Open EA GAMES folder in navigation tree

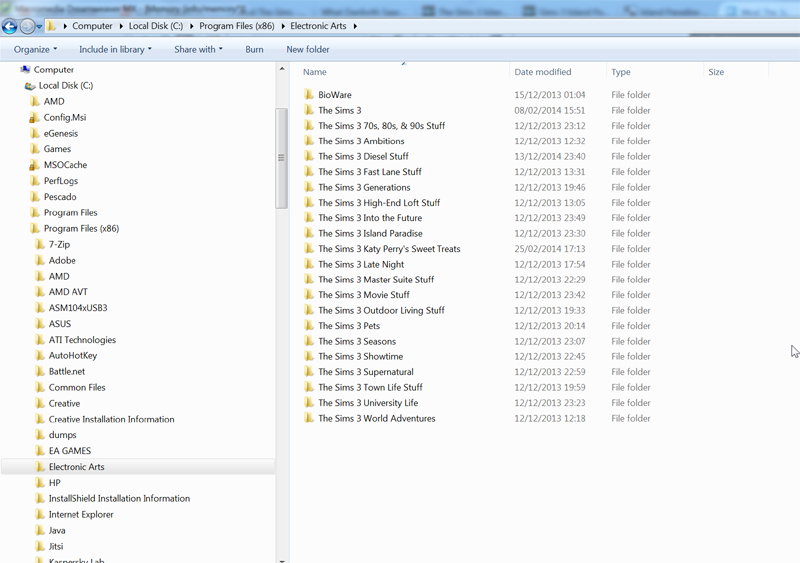(x=70, y=451)
